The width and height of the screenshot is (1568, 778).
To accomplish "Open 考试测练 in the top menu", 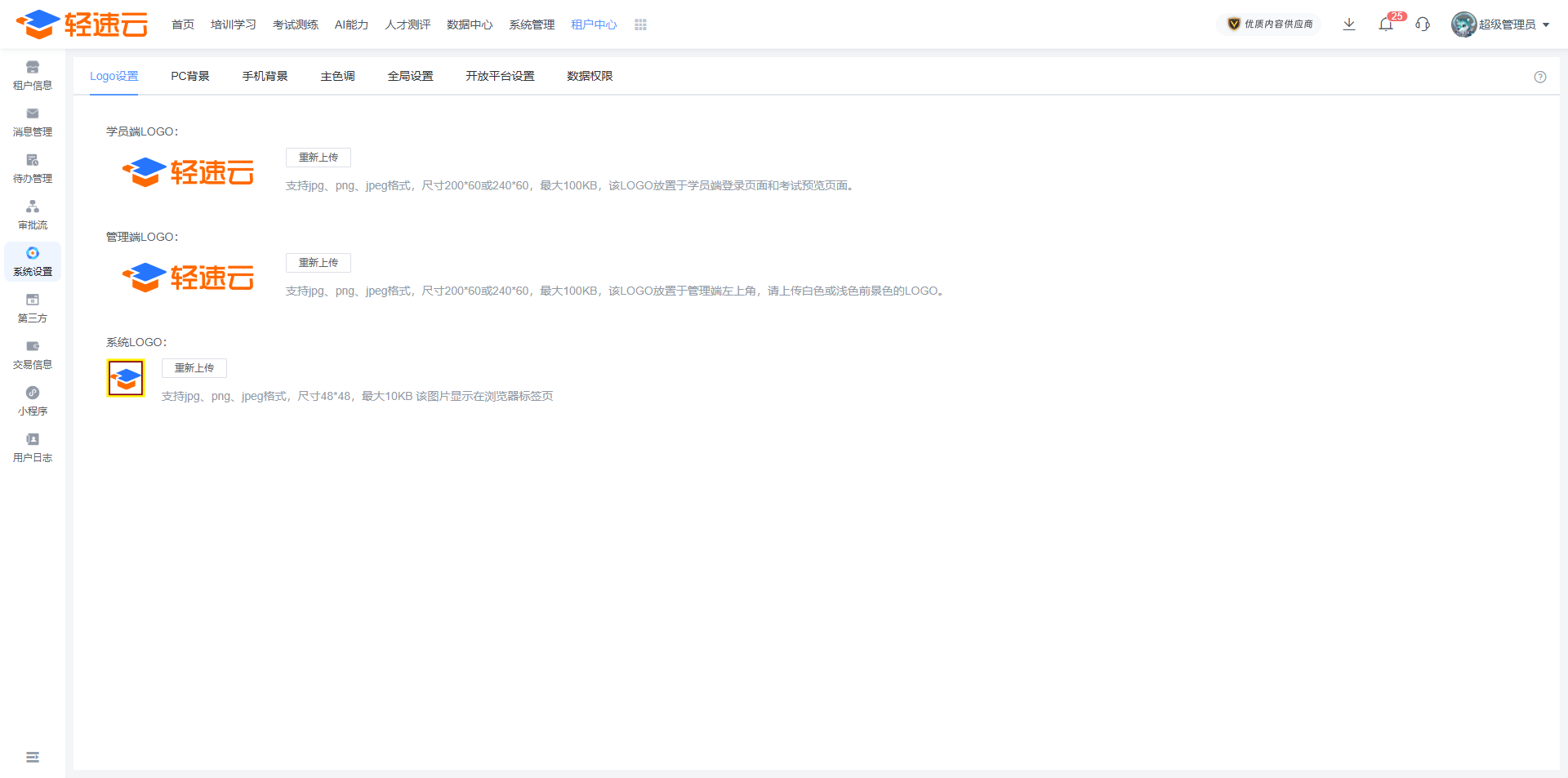I will [x=296, y=25].
